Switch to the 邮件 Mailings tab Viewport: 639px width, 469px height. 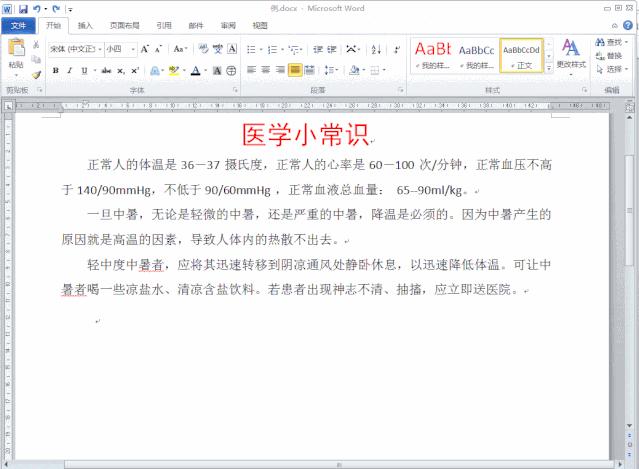pos(196,26)
